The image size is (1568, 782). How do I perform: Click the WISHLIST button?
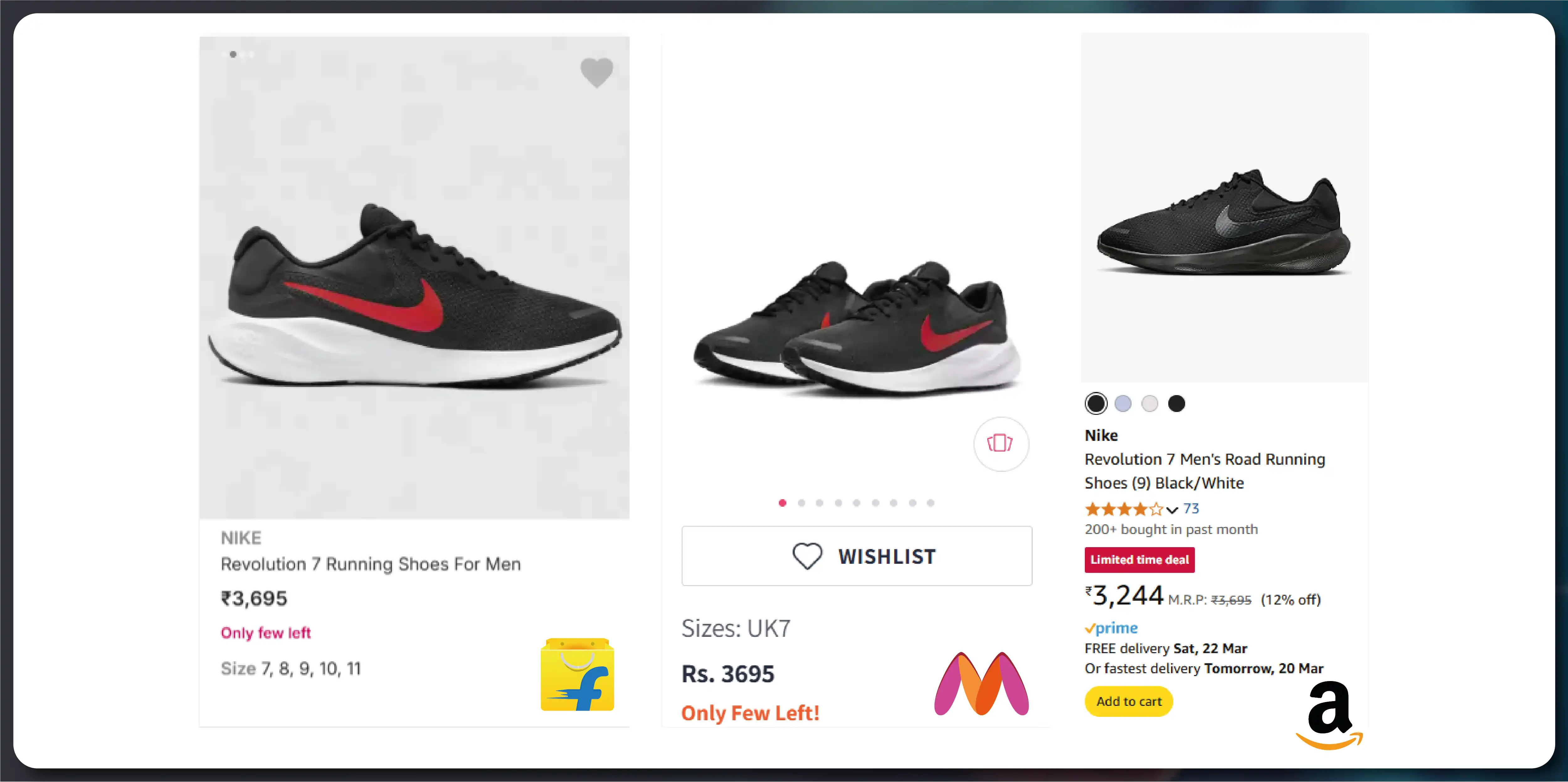(857, 556)
